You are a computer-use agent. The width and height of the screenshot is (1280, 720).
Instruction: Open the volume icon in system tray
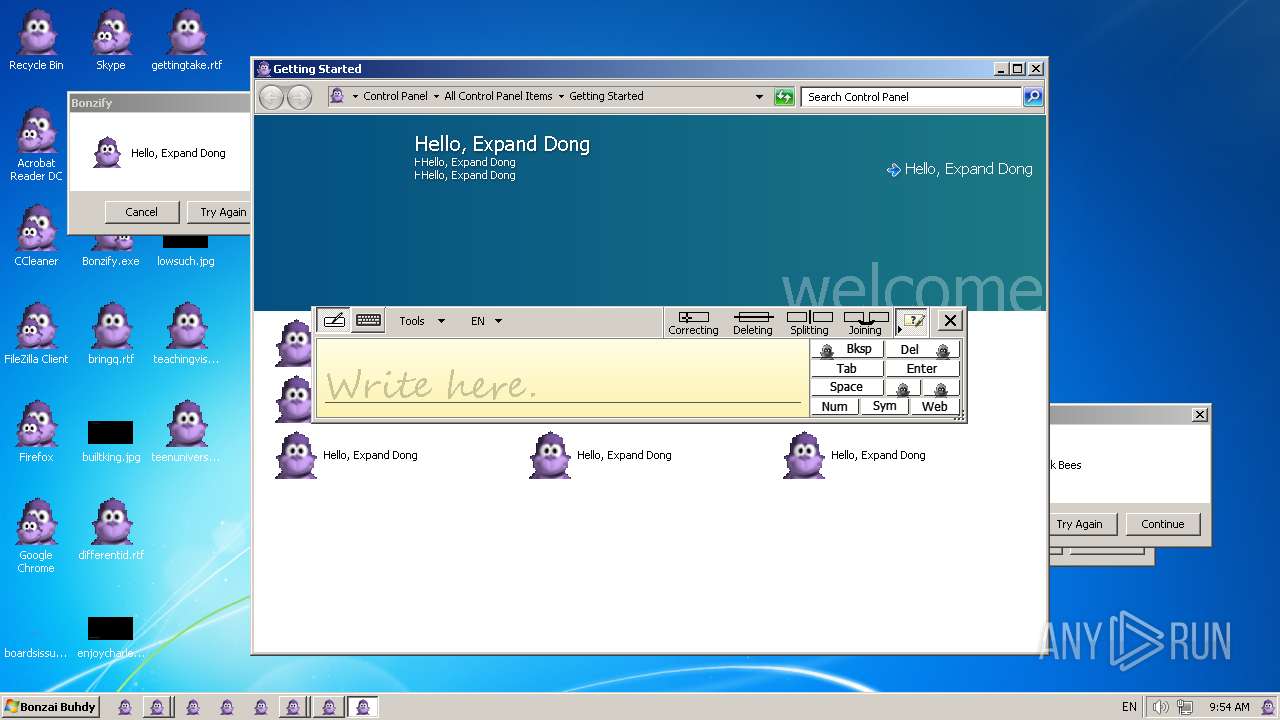1160,707
